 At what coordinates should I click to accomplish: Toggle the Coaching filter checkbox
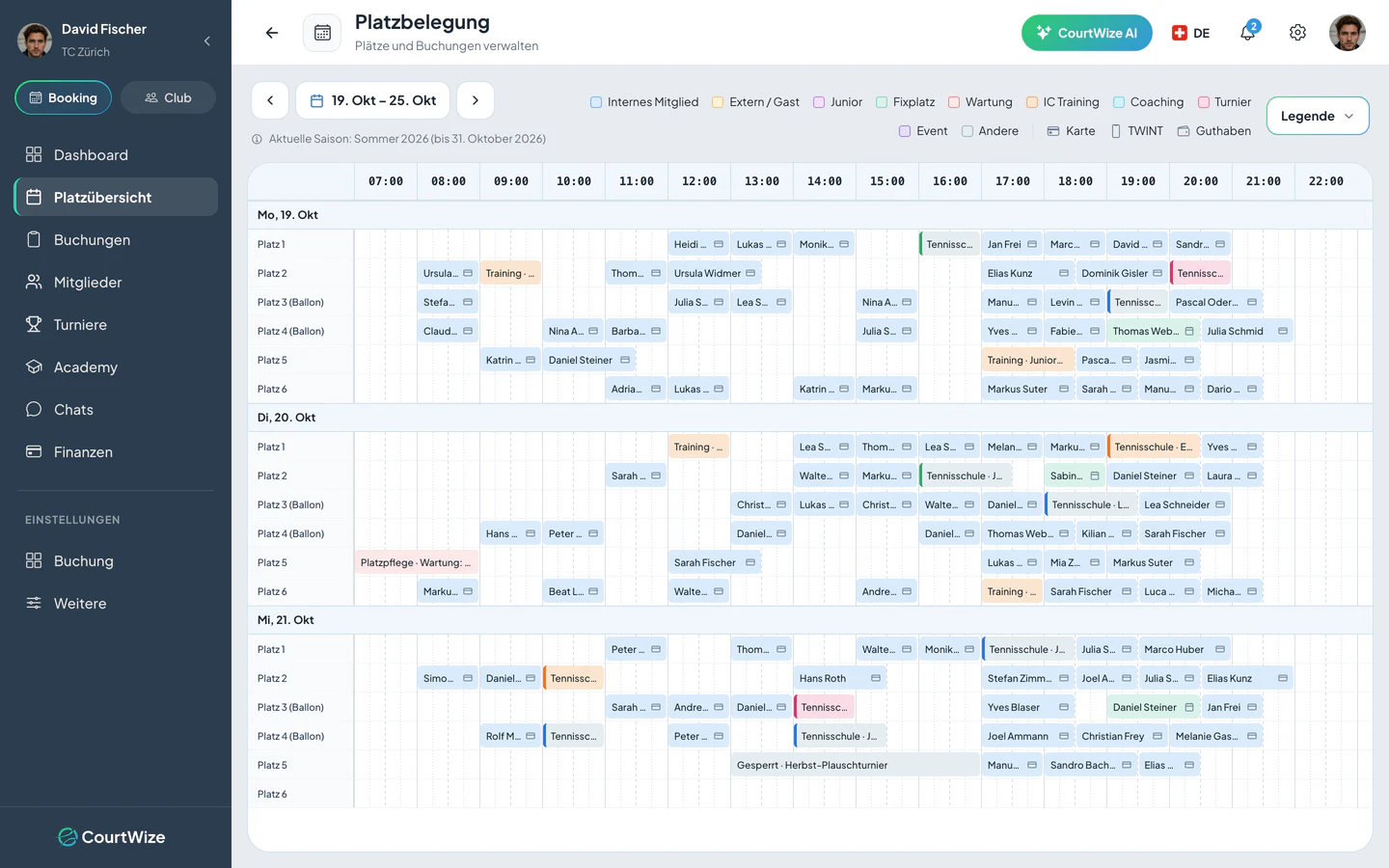point(1119,102)
